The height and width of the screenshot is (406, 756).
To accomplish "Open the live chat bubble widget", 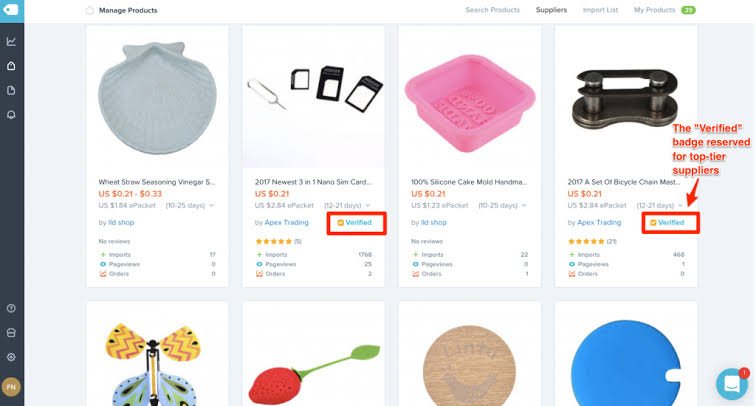I will click(731, 384).
